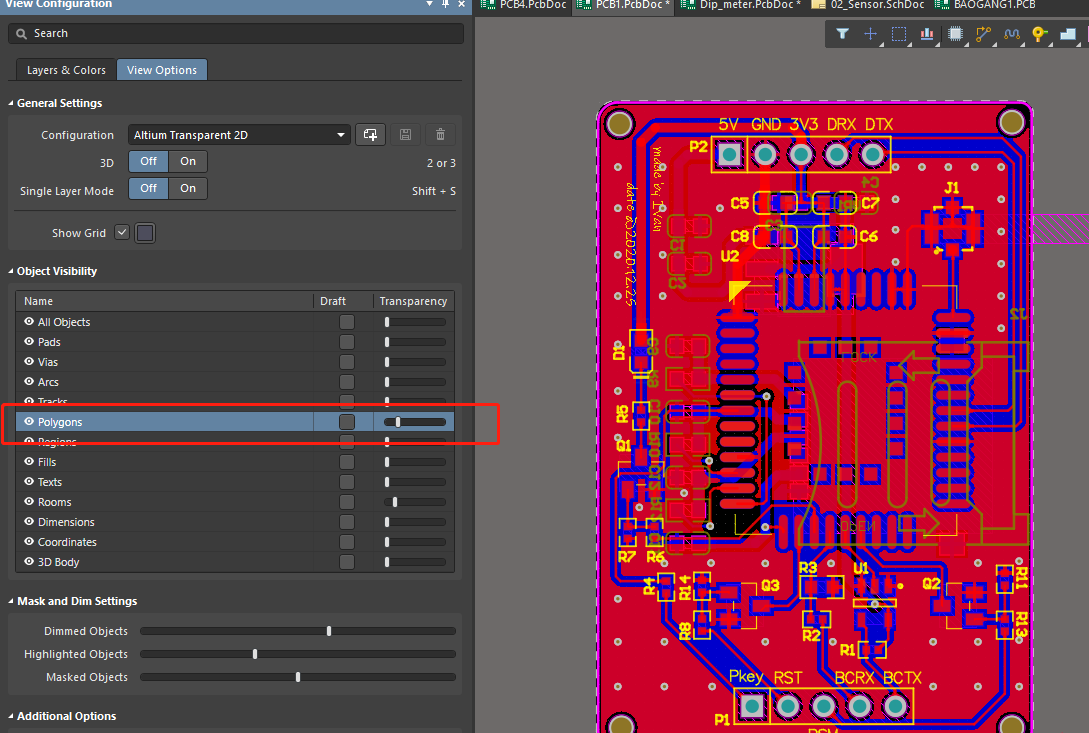Turn 3D mode On
Viewport: 1089px width, 733px height.
click(186, 161)
